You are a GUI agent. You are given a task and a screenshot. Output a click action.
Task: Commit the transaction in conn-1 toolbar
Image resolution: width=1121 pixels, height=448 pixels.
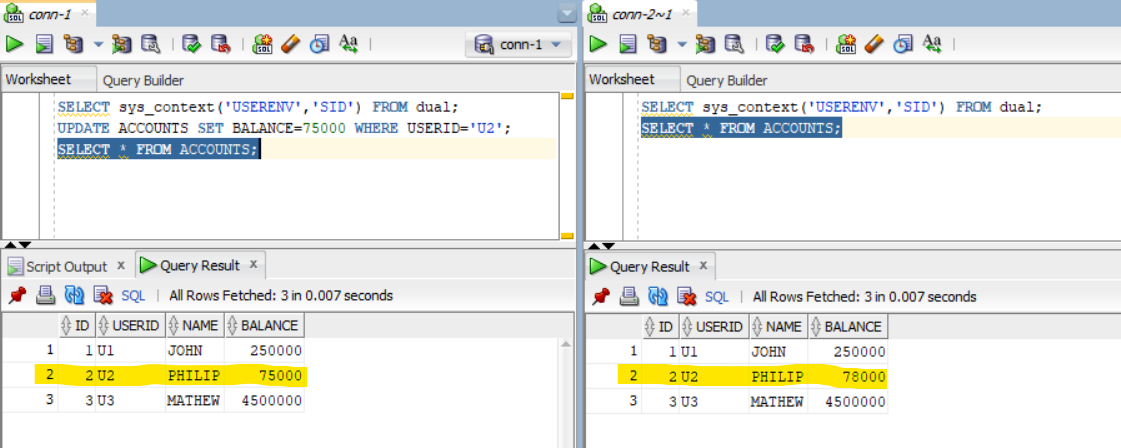pyautogui.click(x=191, y=44)
